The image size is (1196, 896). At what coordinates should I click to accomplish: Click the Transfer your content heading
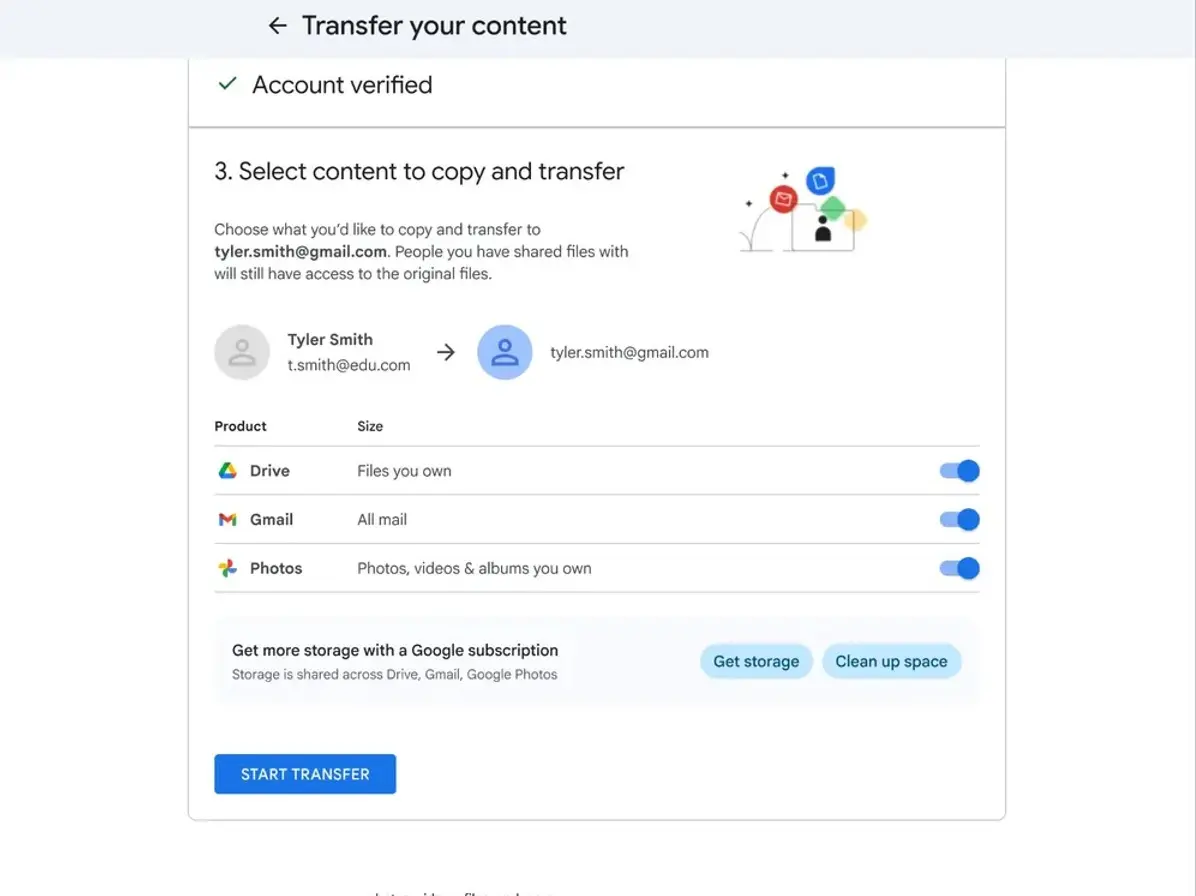pyautogui.click(x=434, y=25)
